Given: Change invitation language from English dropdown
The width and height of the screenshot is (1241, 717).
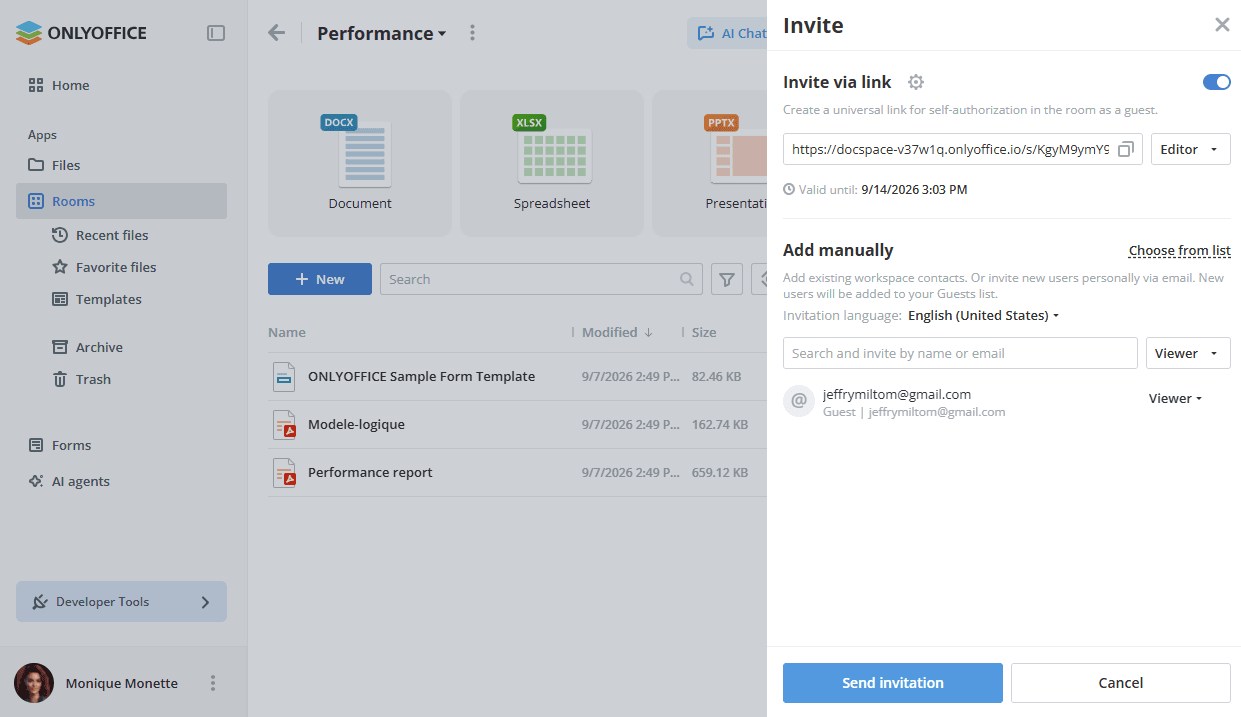Looking at the screenshot, I should tap(983, 315).
